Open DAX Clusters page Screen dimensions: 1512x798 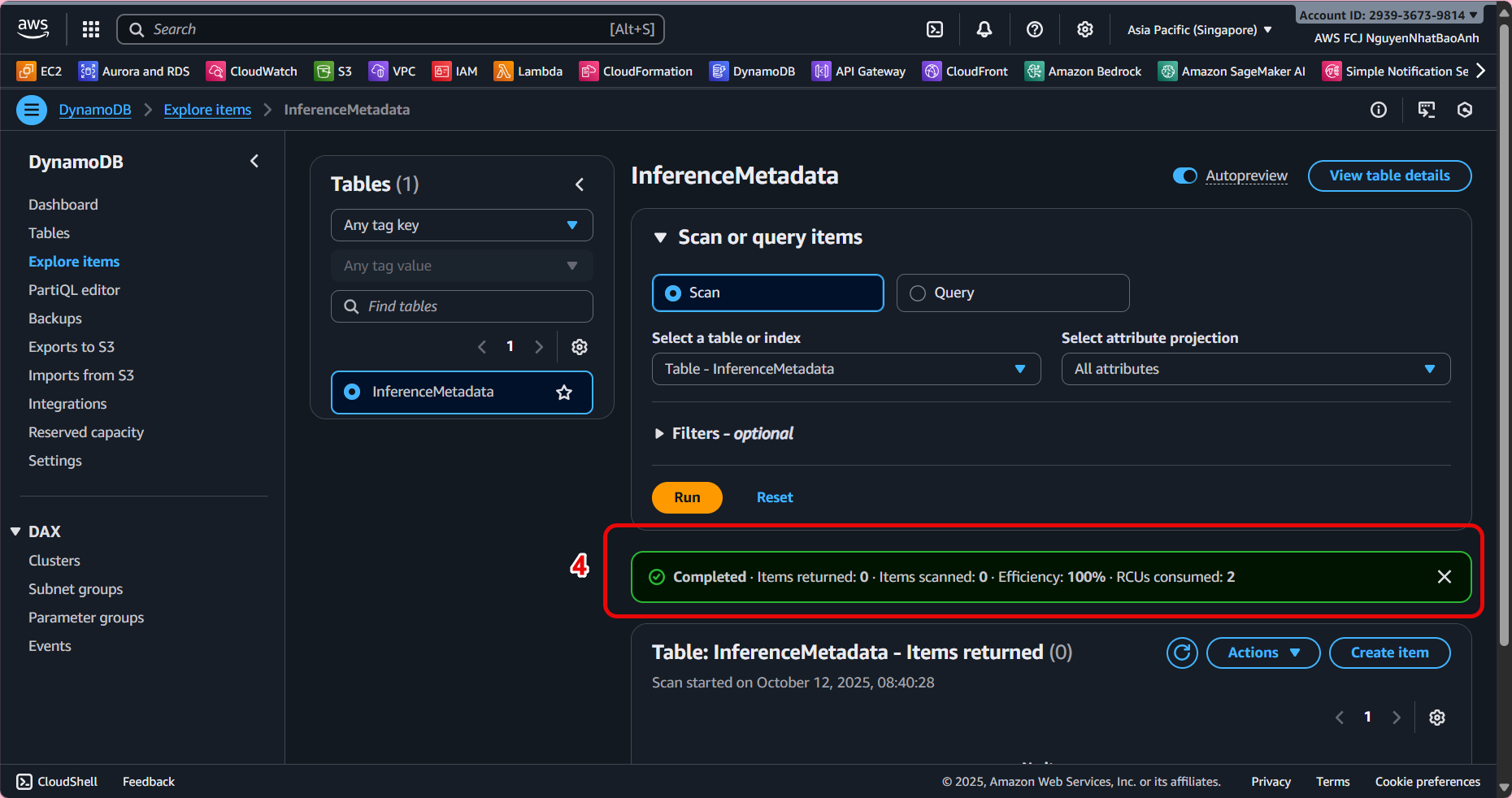pos(54,561)
